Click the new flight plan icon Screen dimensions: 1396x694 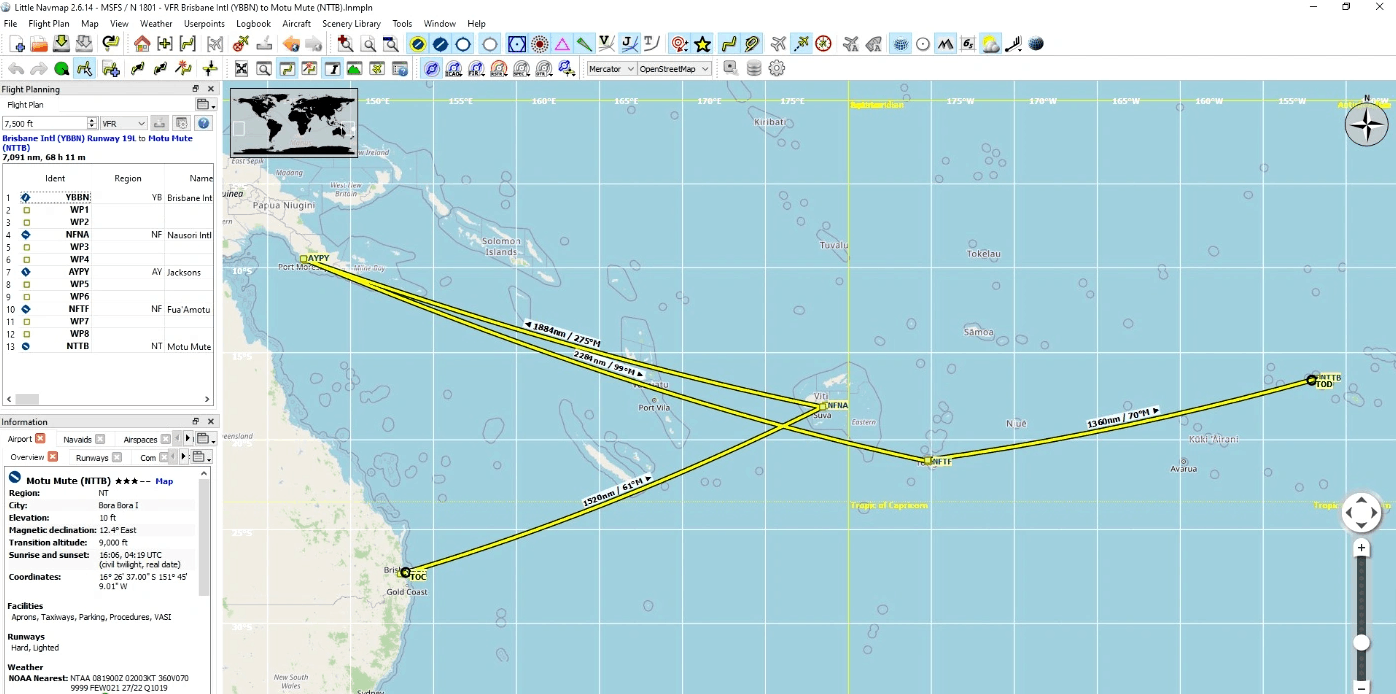point(17,44)
